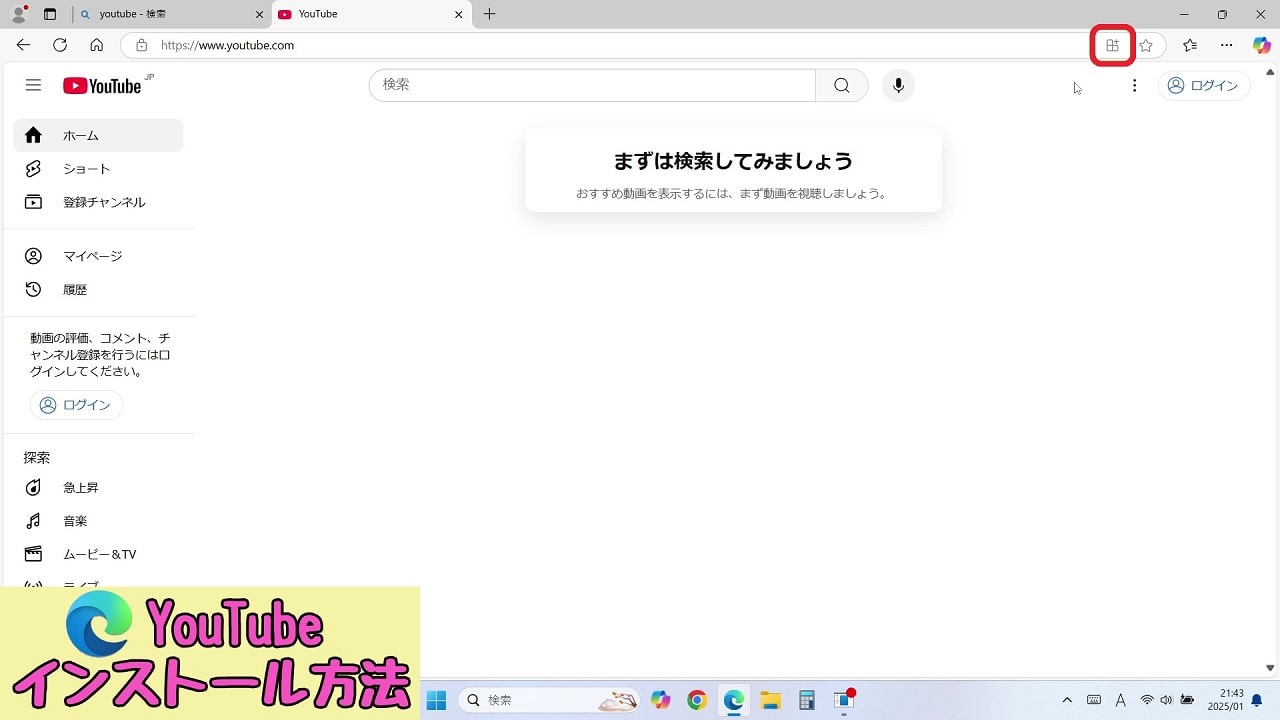Click the login button at top right
The image size is (1280, 720).
tap(1204, 85)
